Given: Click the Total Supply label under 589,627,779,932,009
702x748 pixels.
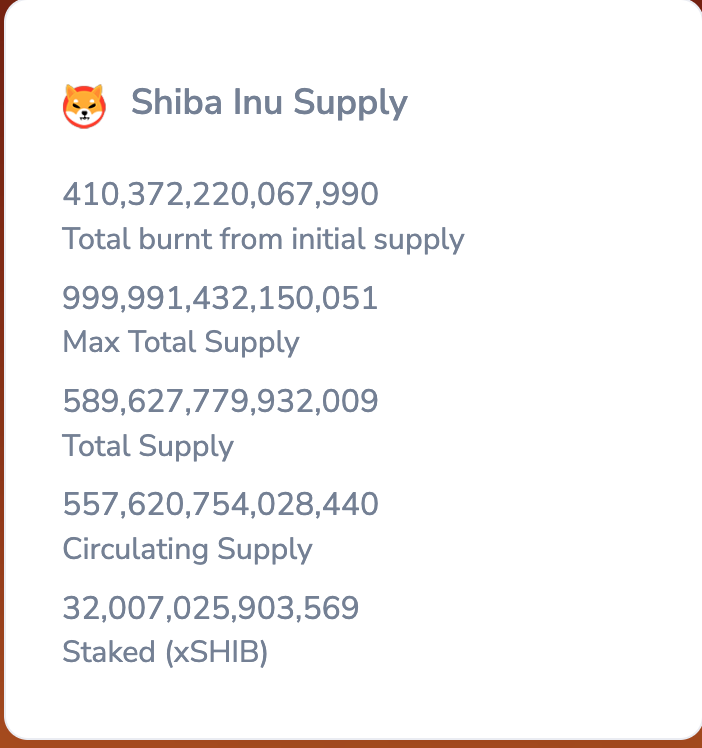Looking at the screenshot, I should 148,445.
